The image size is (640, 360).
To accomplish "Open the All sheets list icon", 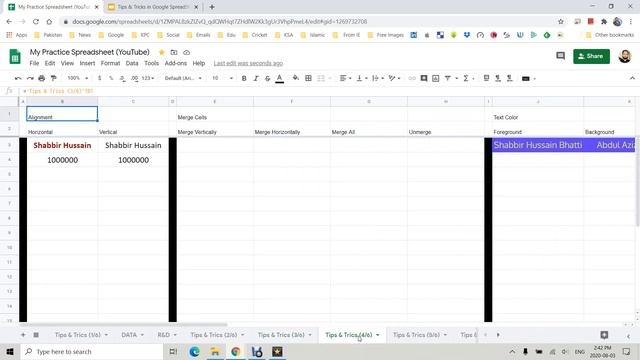I will 36,335.
